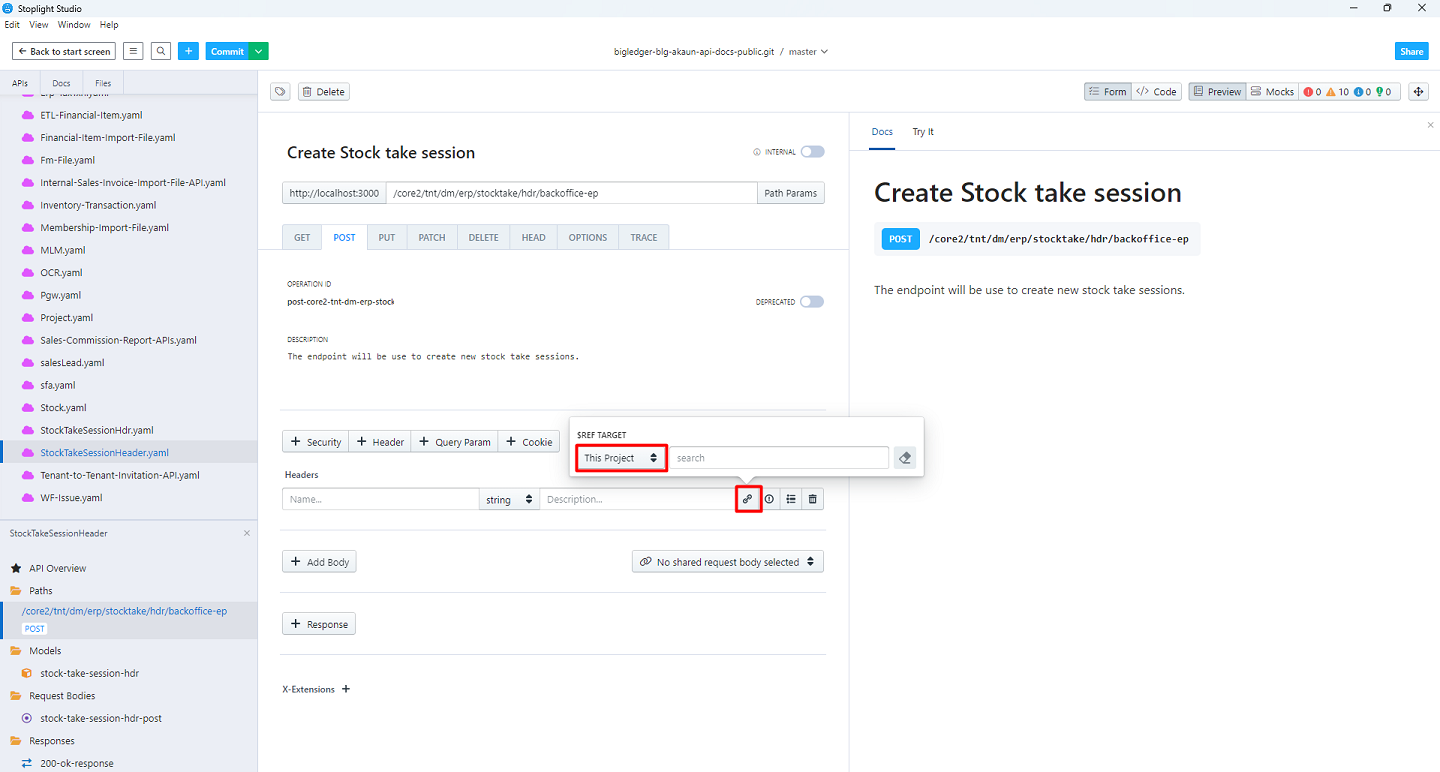Click the Add Body button

click(319, 562)
